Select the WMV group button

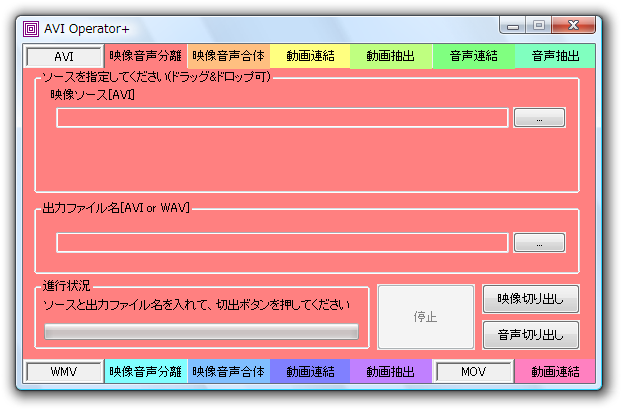pos(64,372)
